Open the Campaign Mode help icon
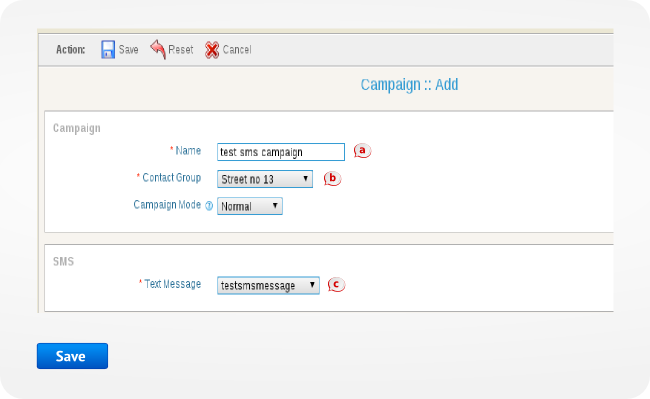This screenshot has width=650, height=399. [209, 206]
